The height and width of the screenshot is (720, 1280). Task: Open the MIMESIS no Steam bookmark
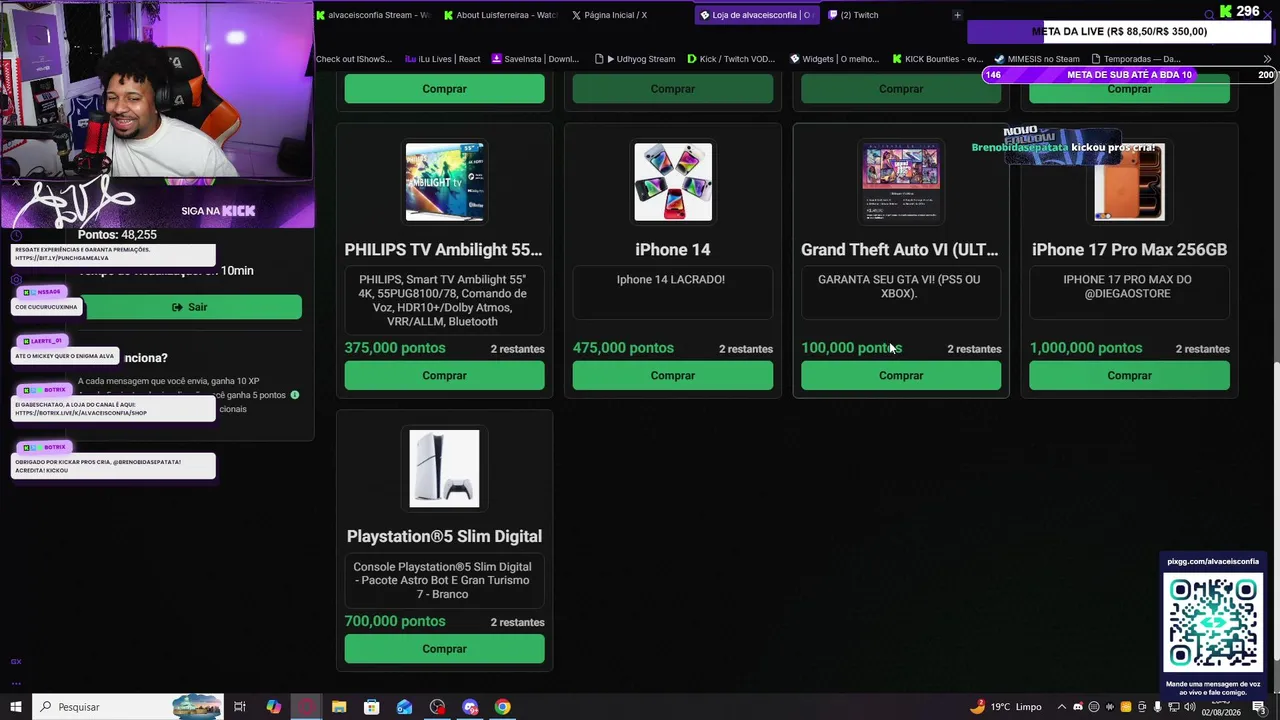click(x=1036, y=59)
